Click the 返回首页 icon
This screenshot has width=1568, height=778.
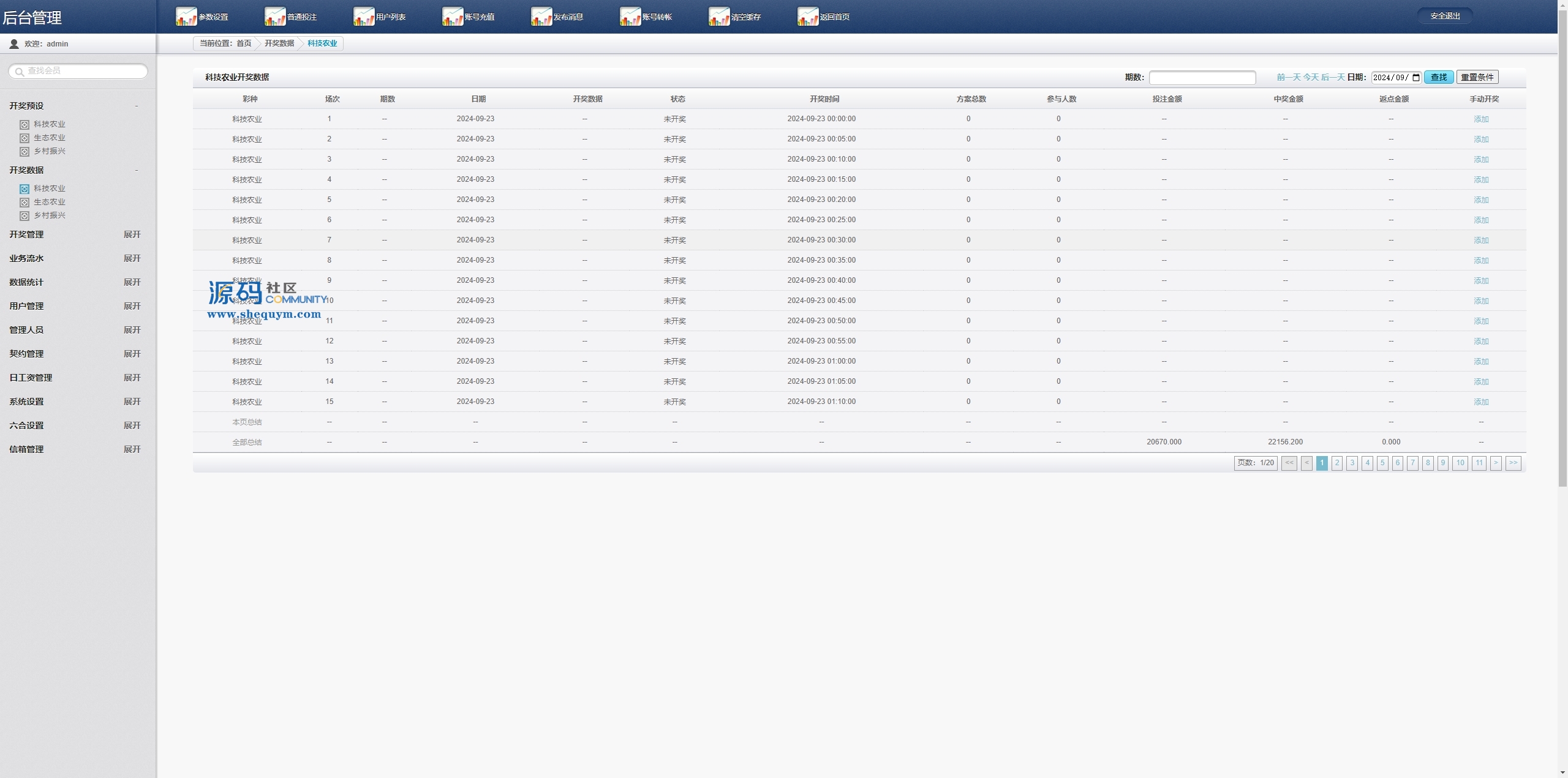(808, 17)
